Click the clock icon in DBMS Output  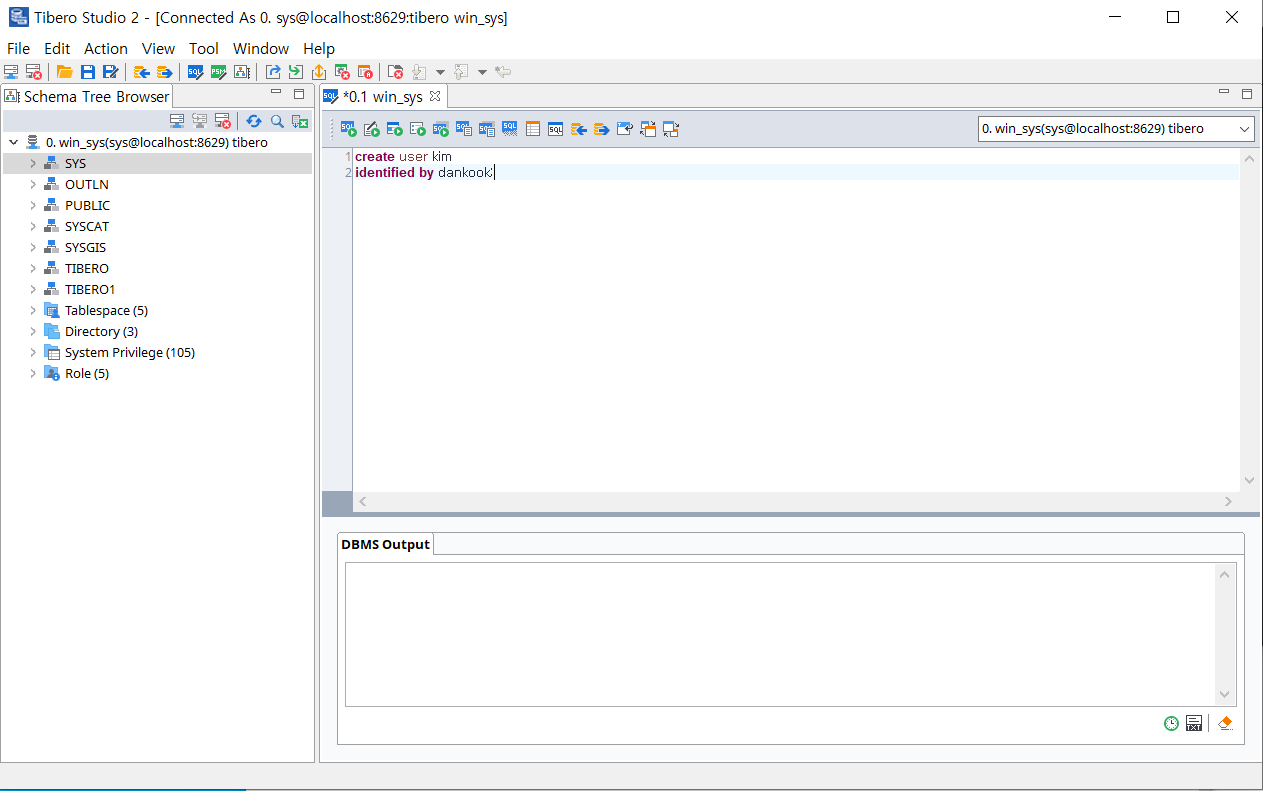(1171, 723)
